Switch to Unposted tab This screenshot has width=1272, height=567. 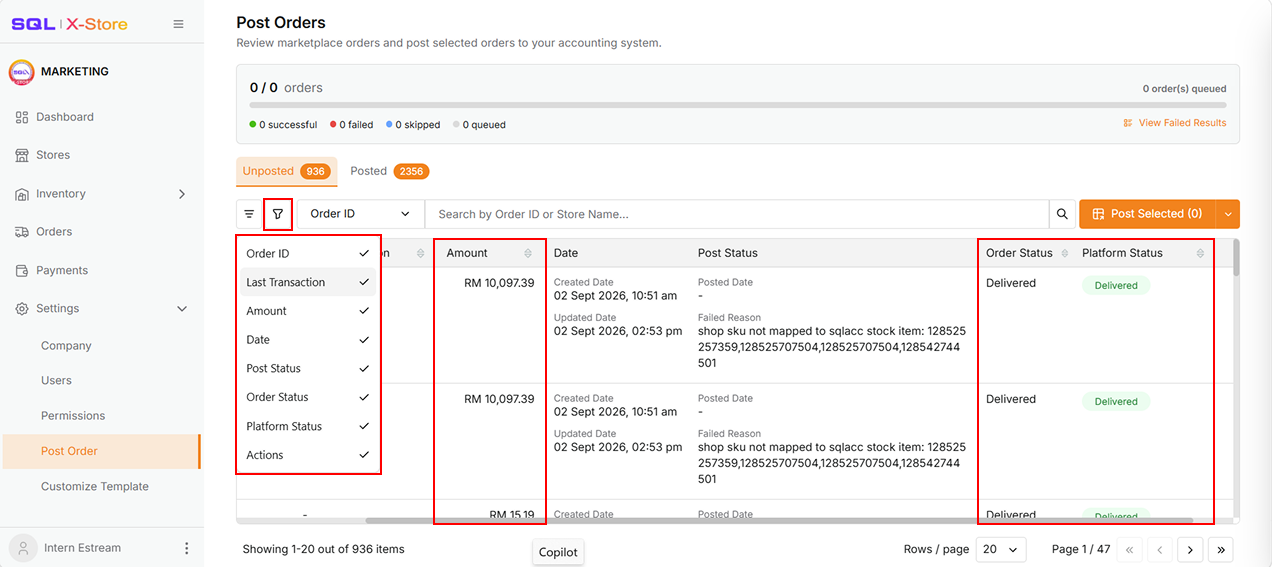click(287, 172)
